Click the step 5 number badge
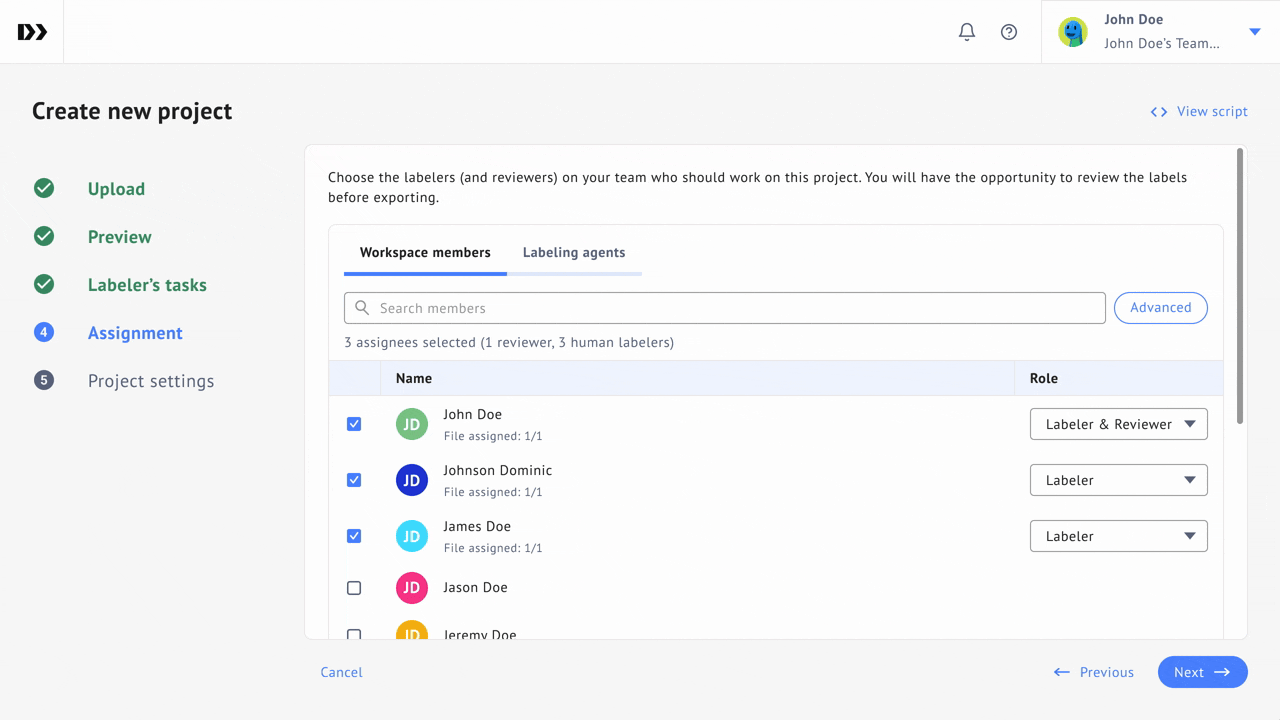Image resolution: width=1280 pixels, height=720 pixels. (44, 381)
